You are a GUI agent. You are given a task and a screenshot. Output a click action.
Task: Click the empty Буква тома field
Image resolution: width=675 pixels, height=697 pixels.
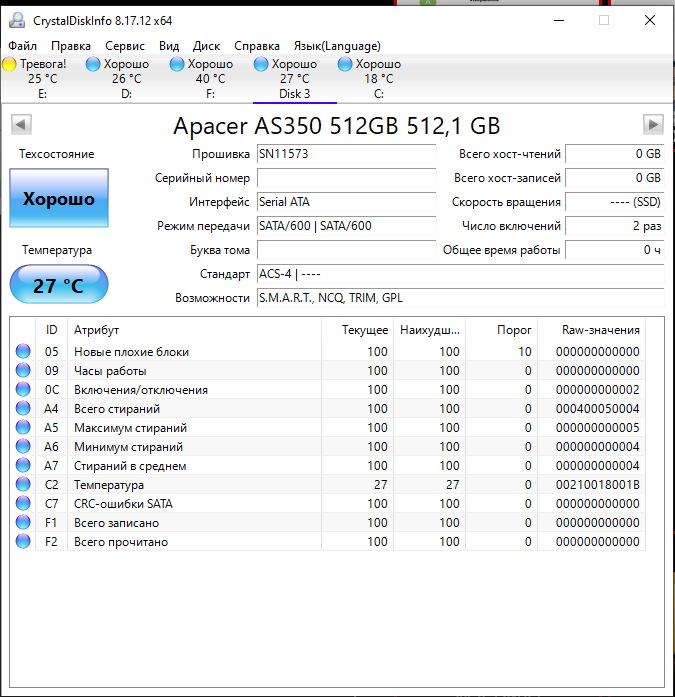(346, 250)
